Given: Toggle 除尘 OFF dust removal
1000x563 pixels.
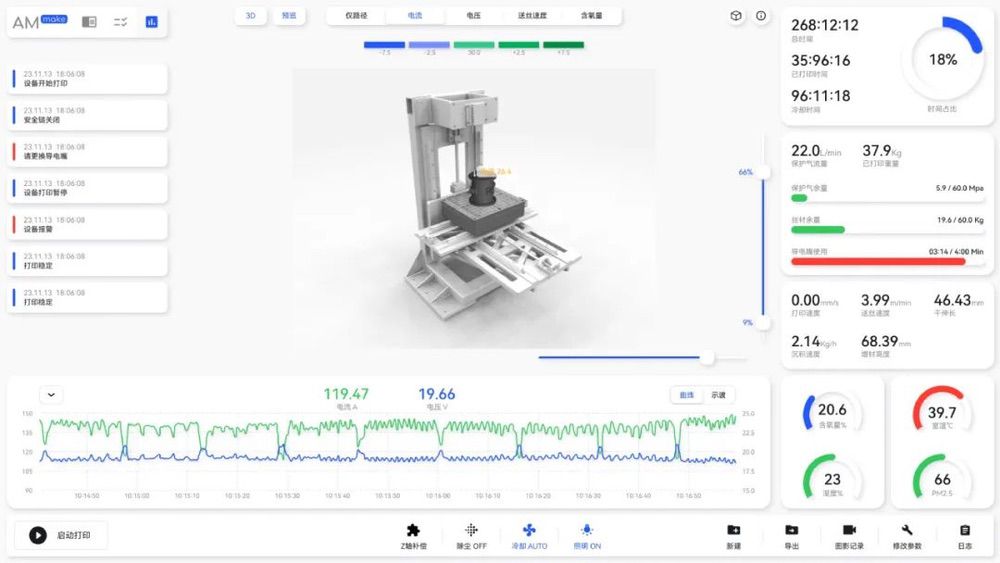Looking at the screenshot, I should (x=471, y=536).
